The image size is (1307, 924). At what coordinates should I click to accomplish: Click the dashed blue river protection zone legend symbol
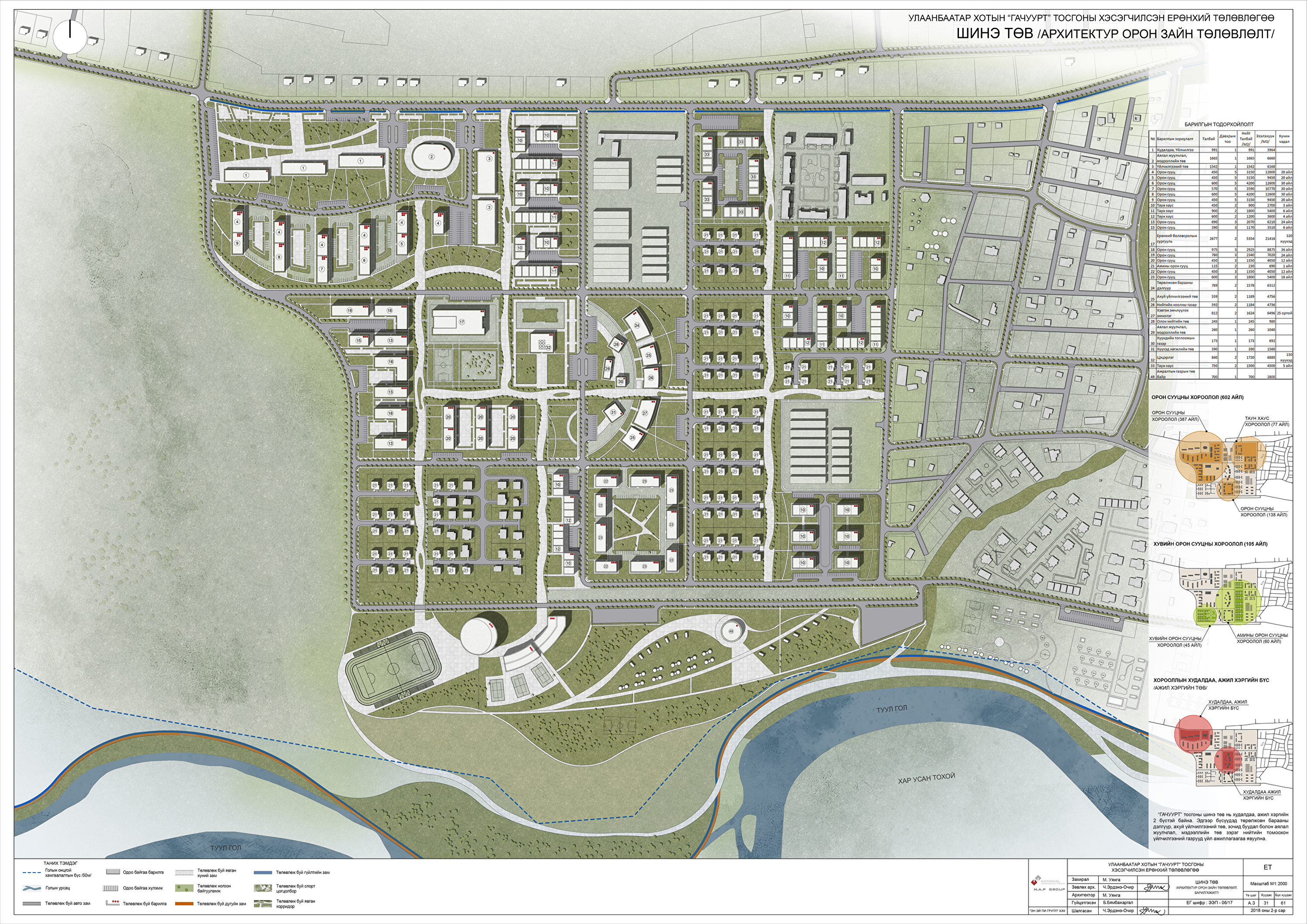(x=31, y=873)
